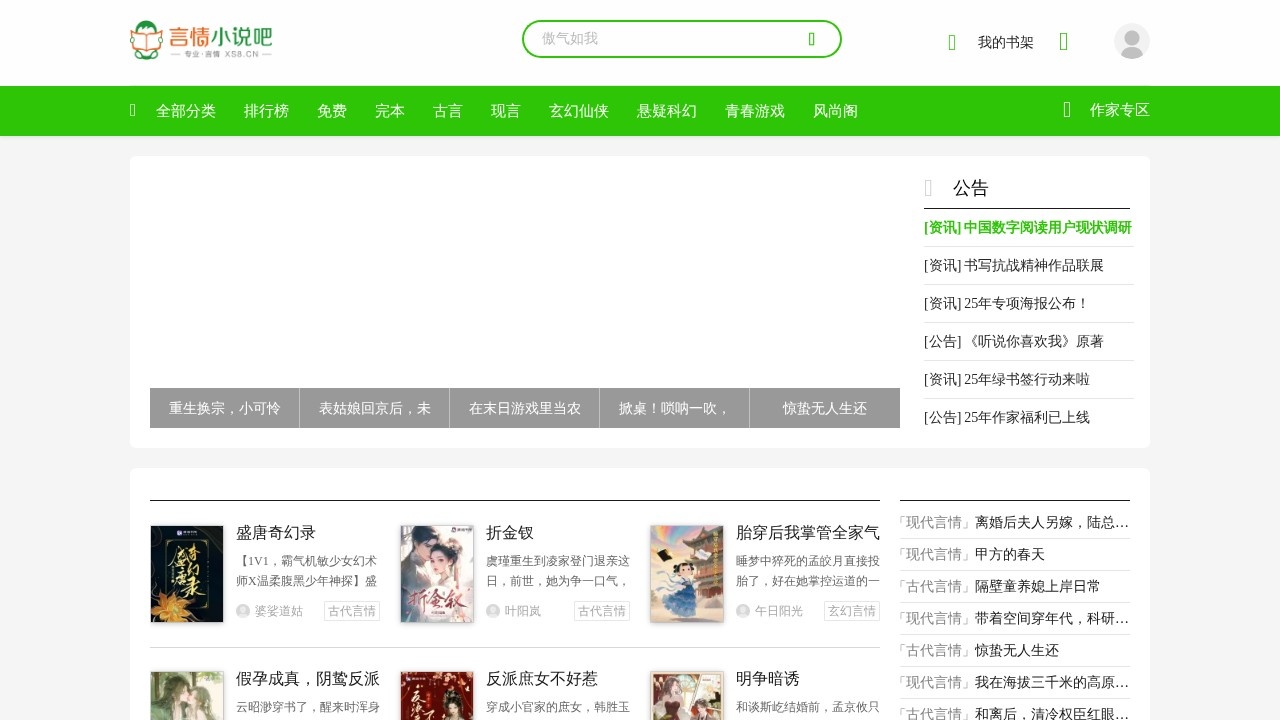Open 盛唐奇幻录 book cover thumbnail
This screenshot has height=720, width=1280.
(187, 574)
